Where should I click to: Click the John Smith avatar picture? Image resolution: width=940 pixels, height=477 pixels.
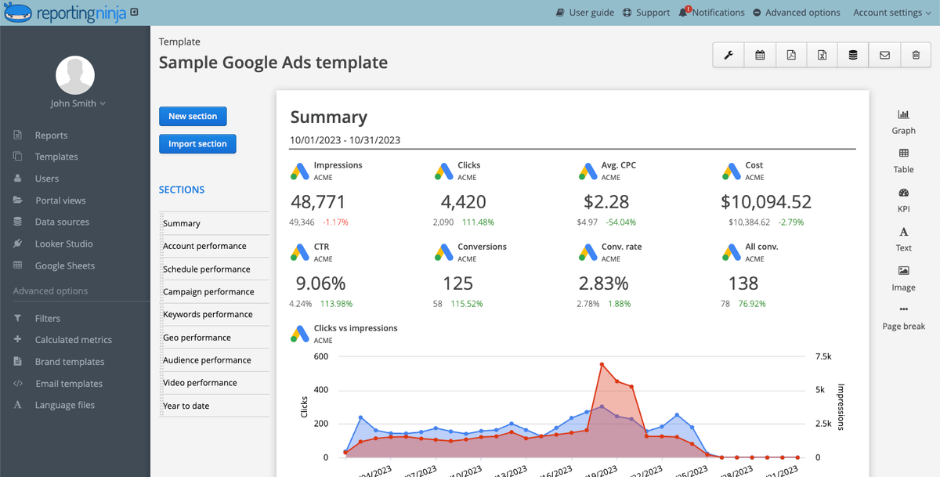coord(75,75)
